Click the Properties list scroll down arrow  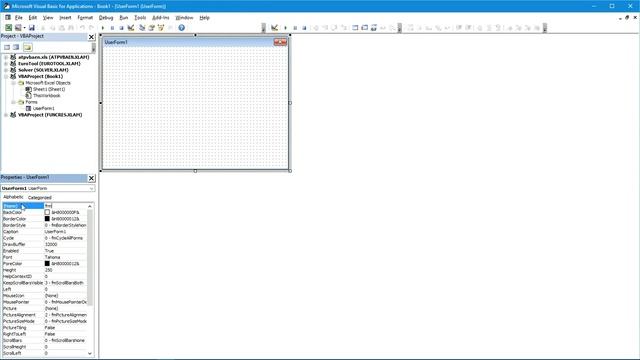[90, 353]
